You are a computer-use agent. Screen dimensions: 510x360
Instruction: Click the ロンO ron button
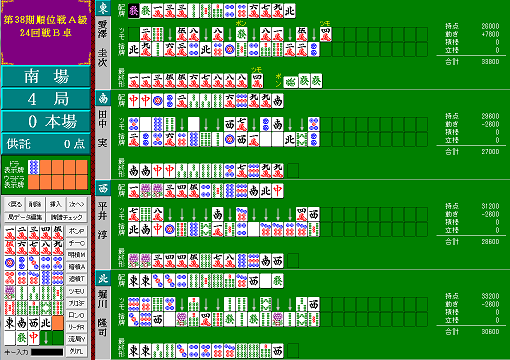coord(76,315)
